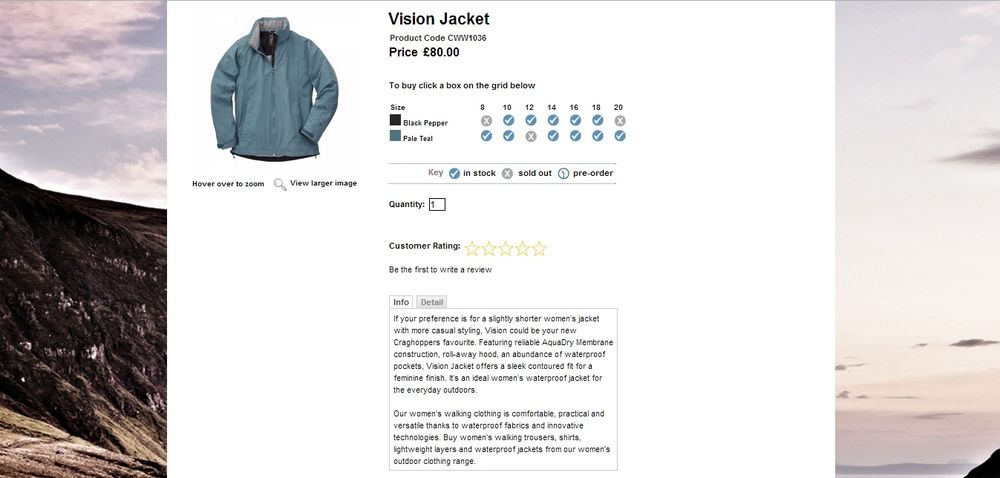
Task: Select the Info tab
Action: pos(401,302)
